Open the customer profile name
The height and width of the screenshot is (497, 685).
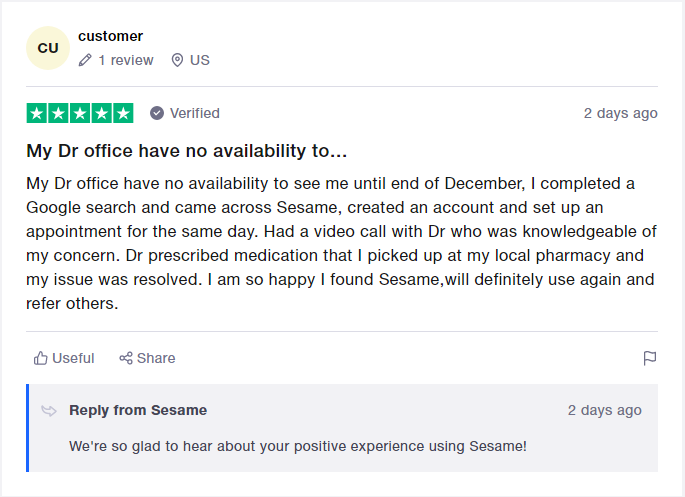tap(111, 36)
